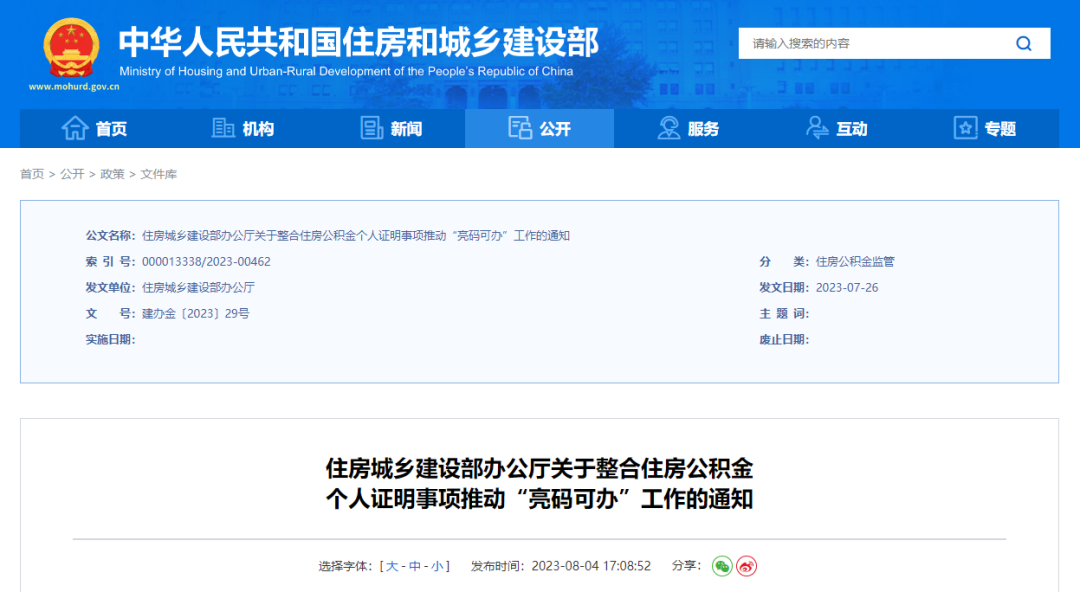
Task: Select 大 to enlarge the font
Action: 391,565
